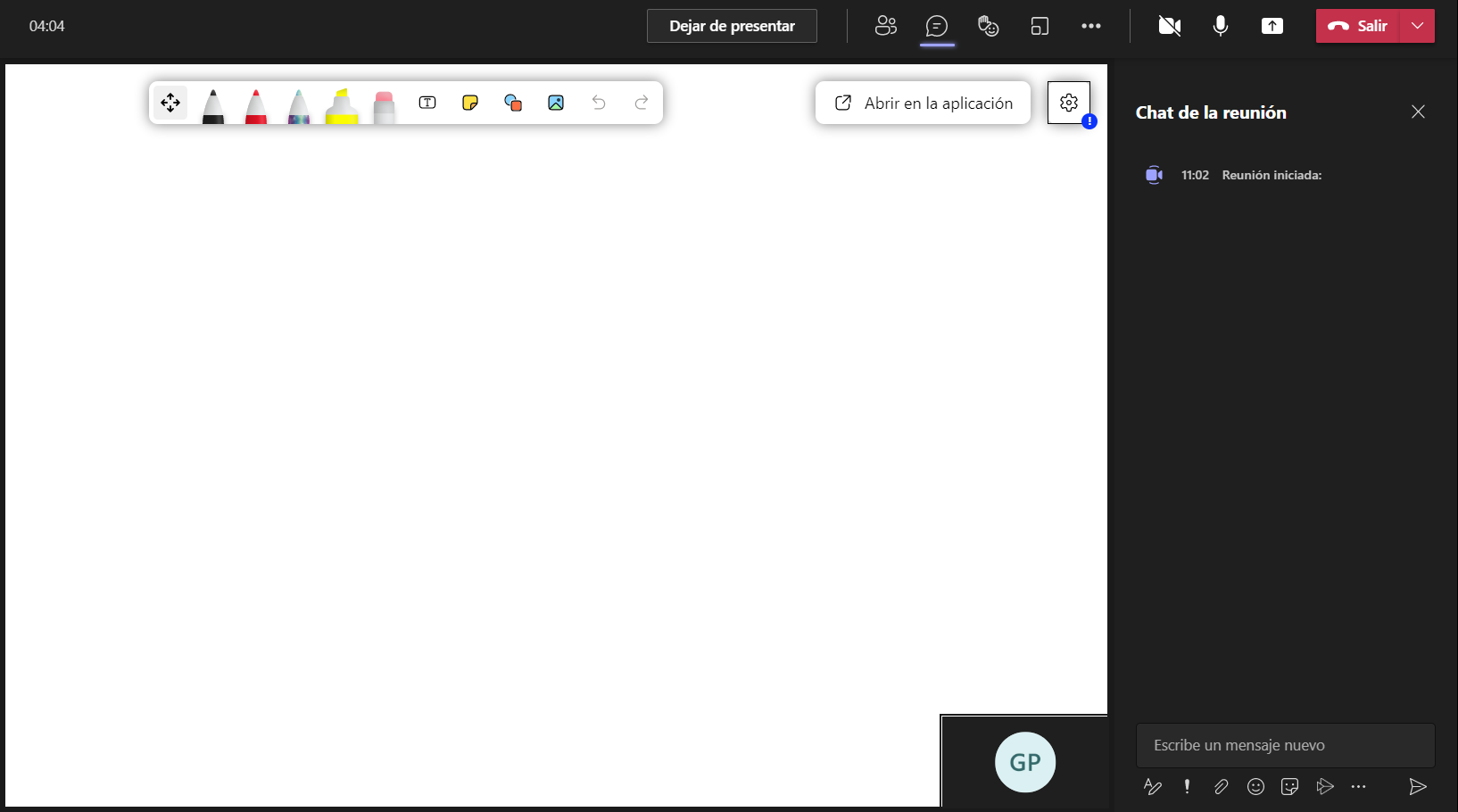
Task: Leave the meeting with Salir
Action: (x=1358, y=26)
